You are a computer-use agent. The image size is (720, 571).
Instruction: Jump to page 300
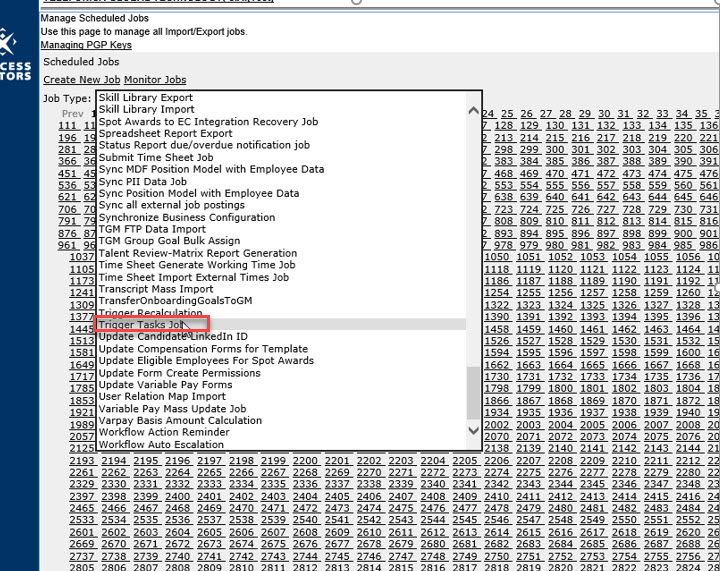555,150
